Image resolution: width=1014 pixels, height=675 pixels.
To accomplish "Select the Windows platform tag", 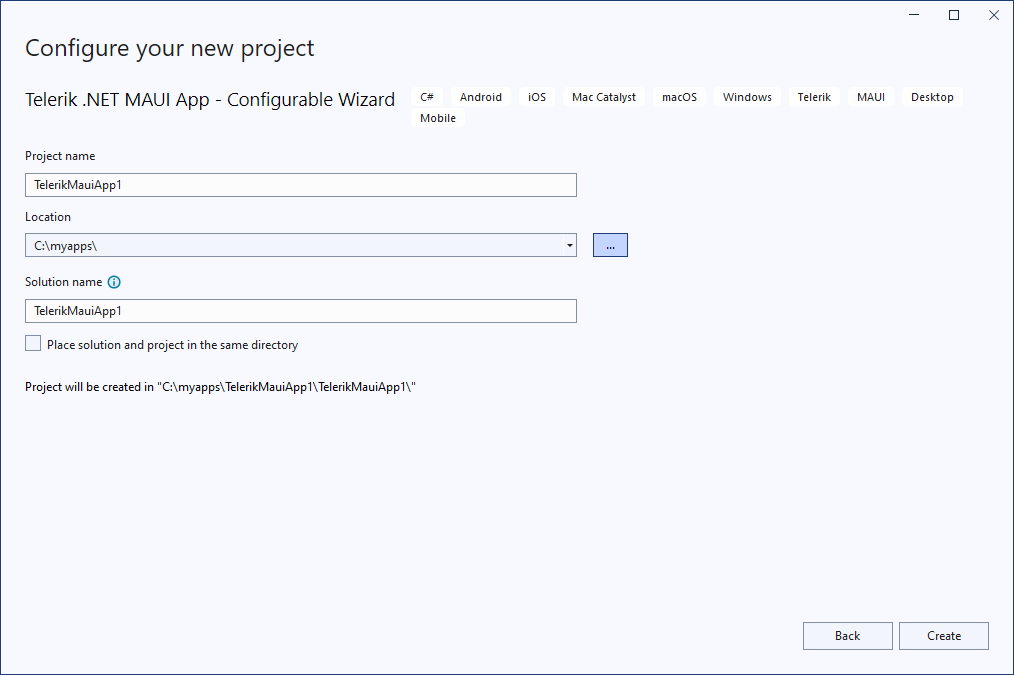I will tap(747, 96).
